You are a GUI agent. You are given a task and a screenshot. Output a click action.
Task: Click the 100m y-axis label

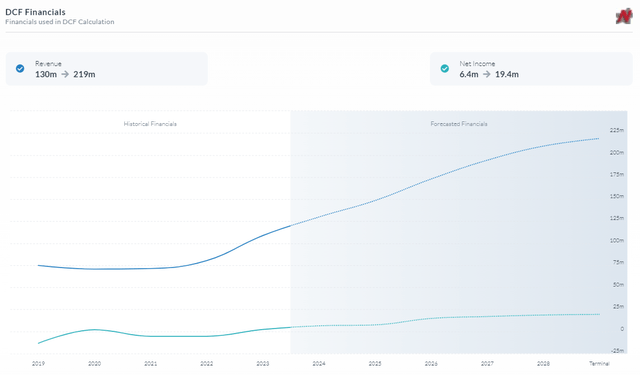pos(617,240)
